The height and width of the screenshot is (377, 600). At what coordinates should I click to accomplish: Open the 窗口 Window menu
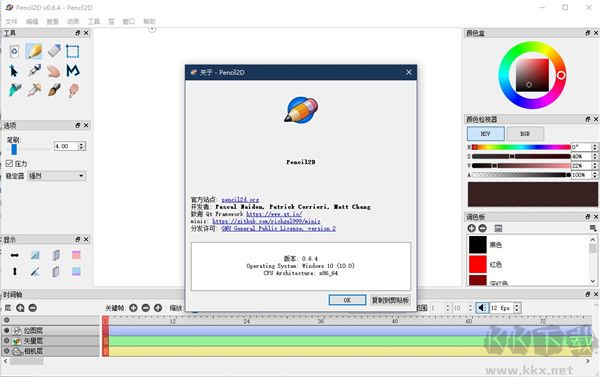pos(129,21)
